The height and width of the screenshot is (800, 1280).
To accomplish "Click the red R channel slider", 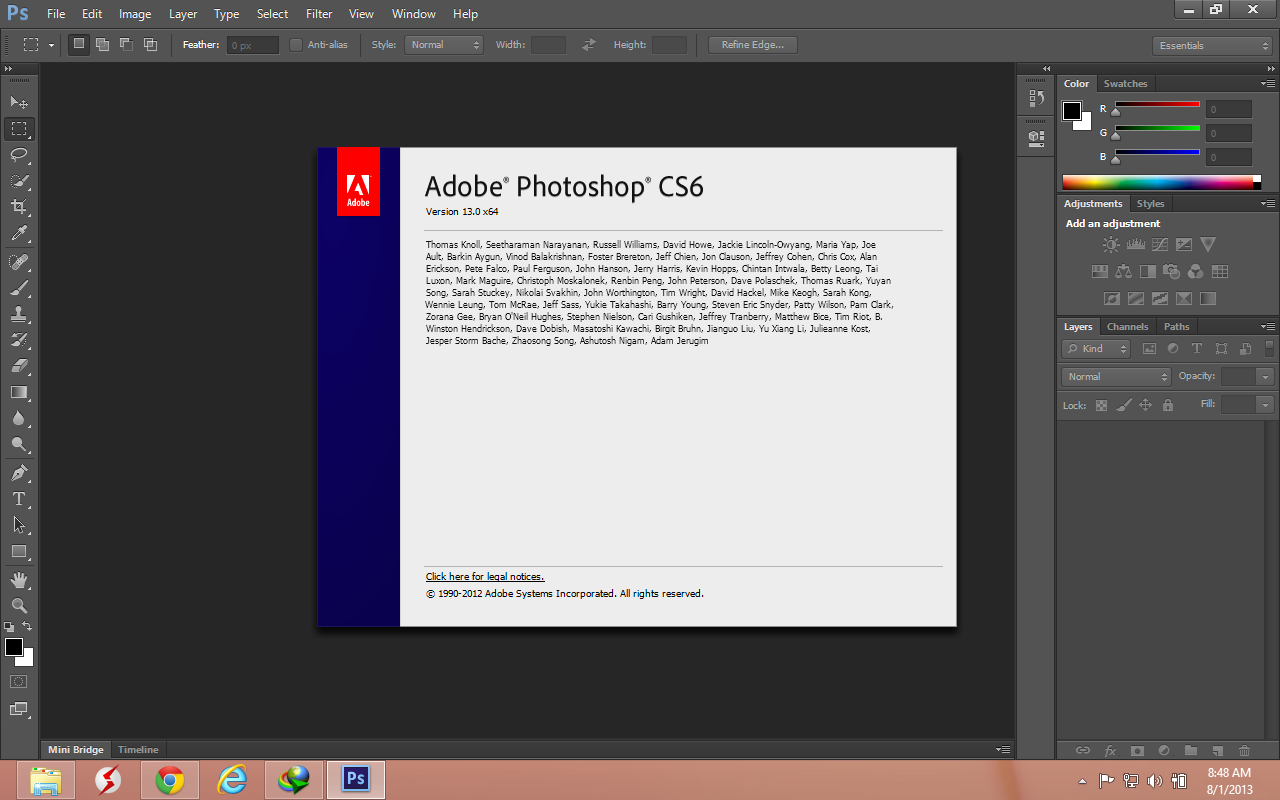I will pyautogui.click(x=1157, y=106).
